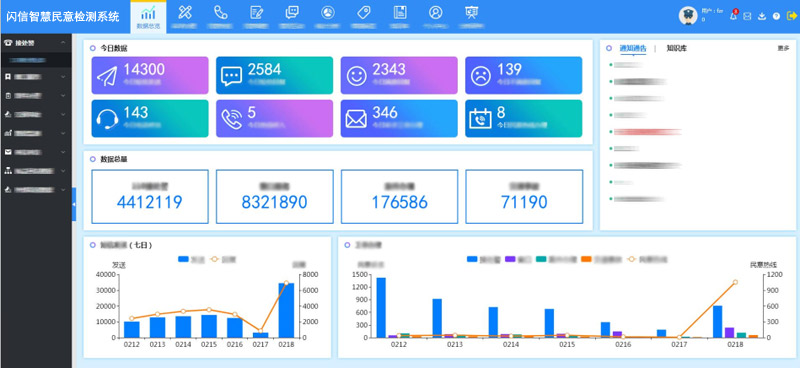
Task: Toggle blue 发送 legend in seven-day chart
Action: pyautogui.click(x=191, y=259)
